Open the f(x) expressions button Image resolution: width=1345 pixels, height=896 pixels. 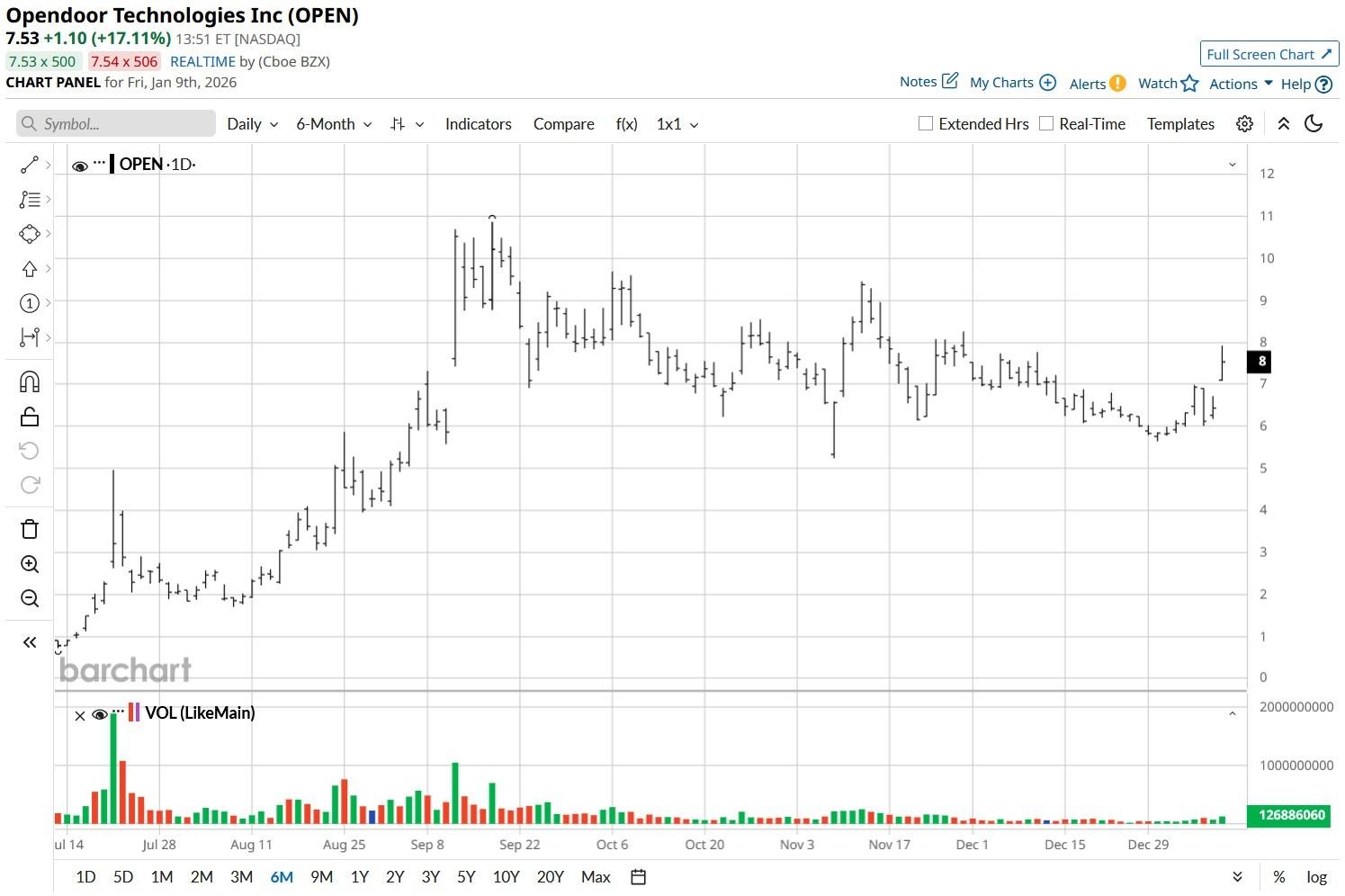tap(626, 124)
